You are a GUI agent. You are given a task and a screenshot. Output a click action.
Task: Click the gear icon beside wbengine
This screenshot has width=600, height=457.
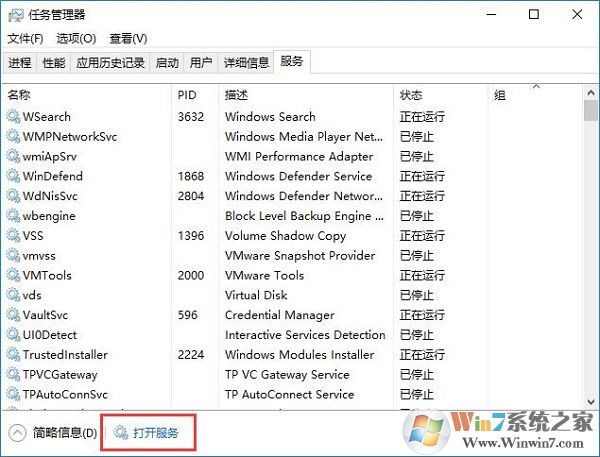(13, 216)
